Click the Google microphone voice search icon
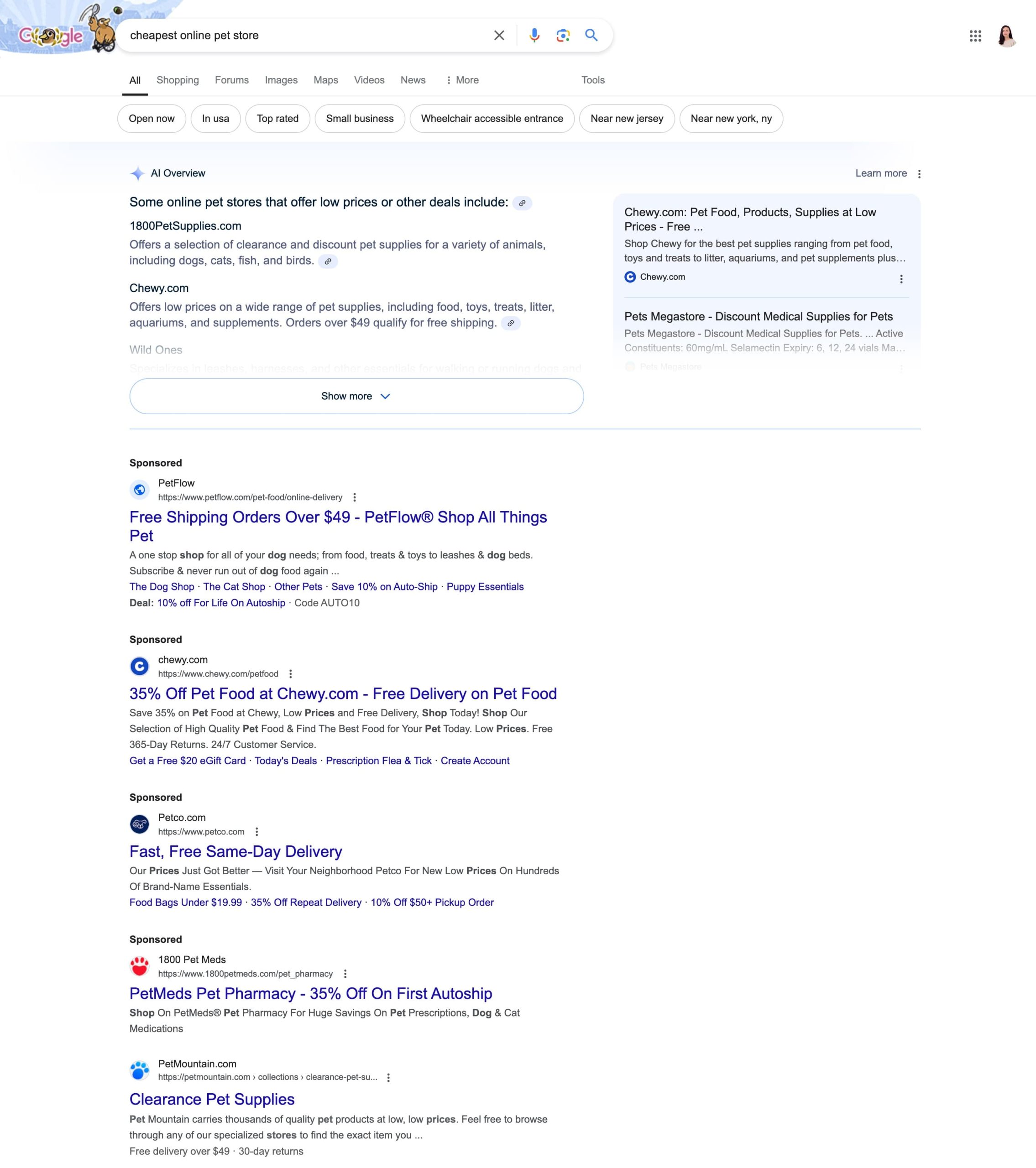The height and width of the screenshot is (1168, 1036). pyautogui.click(x=534, y=35)
